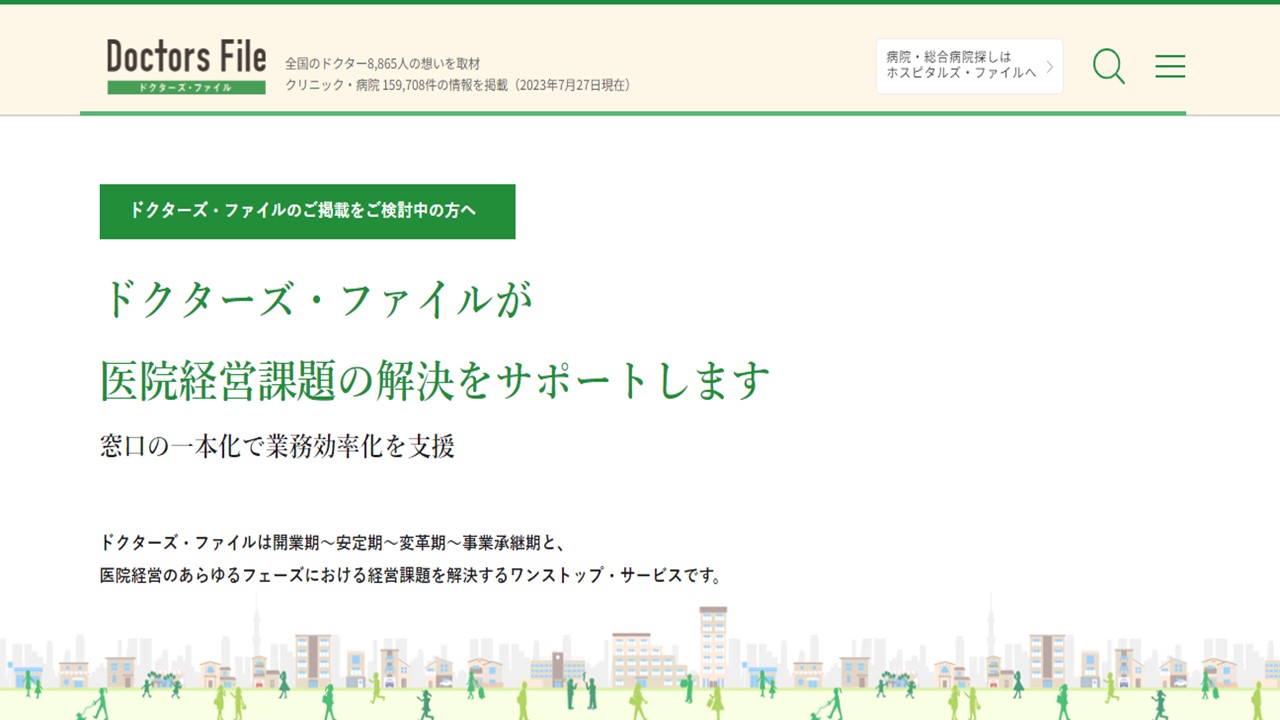Screen dimensions: 1280x720
Task: Click the line 医院経営のあらゆるフェーズにおける経営課題
Action: (x=411, y=576)
